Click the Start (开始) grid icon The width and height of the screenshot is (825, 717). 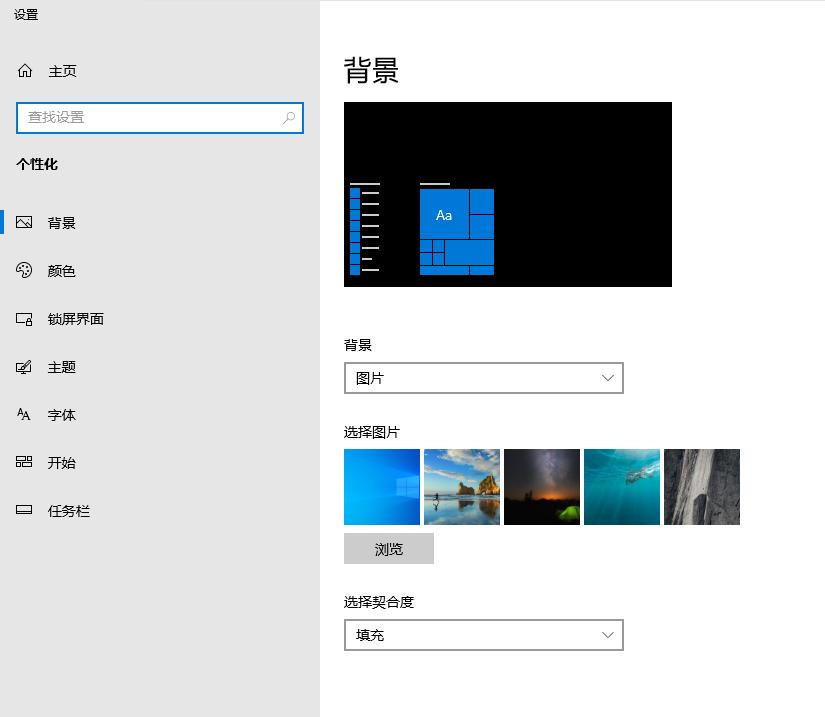tap(25, 463)
